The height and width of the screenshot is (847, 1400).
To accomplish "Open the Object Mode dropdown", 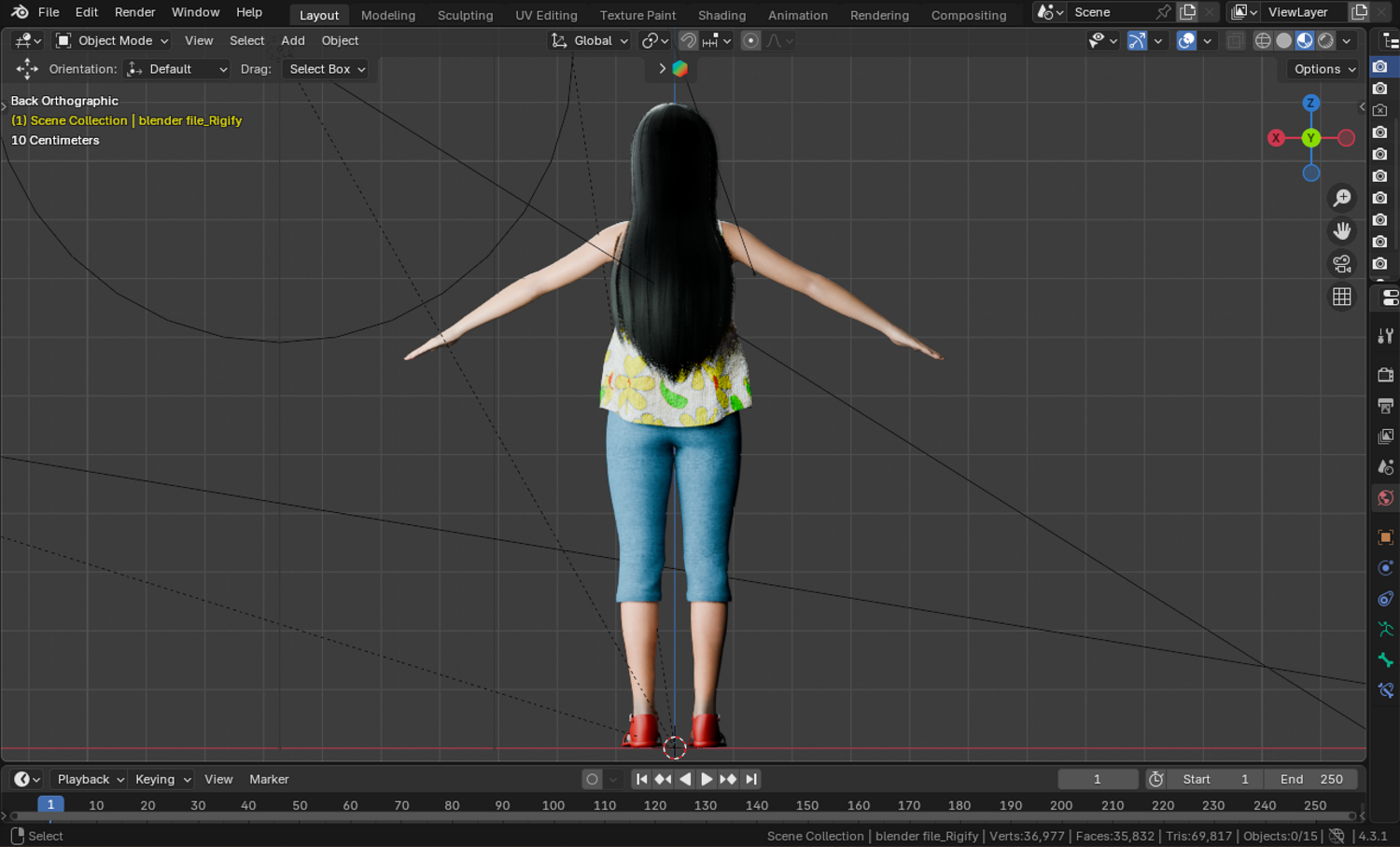I will coord(112,41).
